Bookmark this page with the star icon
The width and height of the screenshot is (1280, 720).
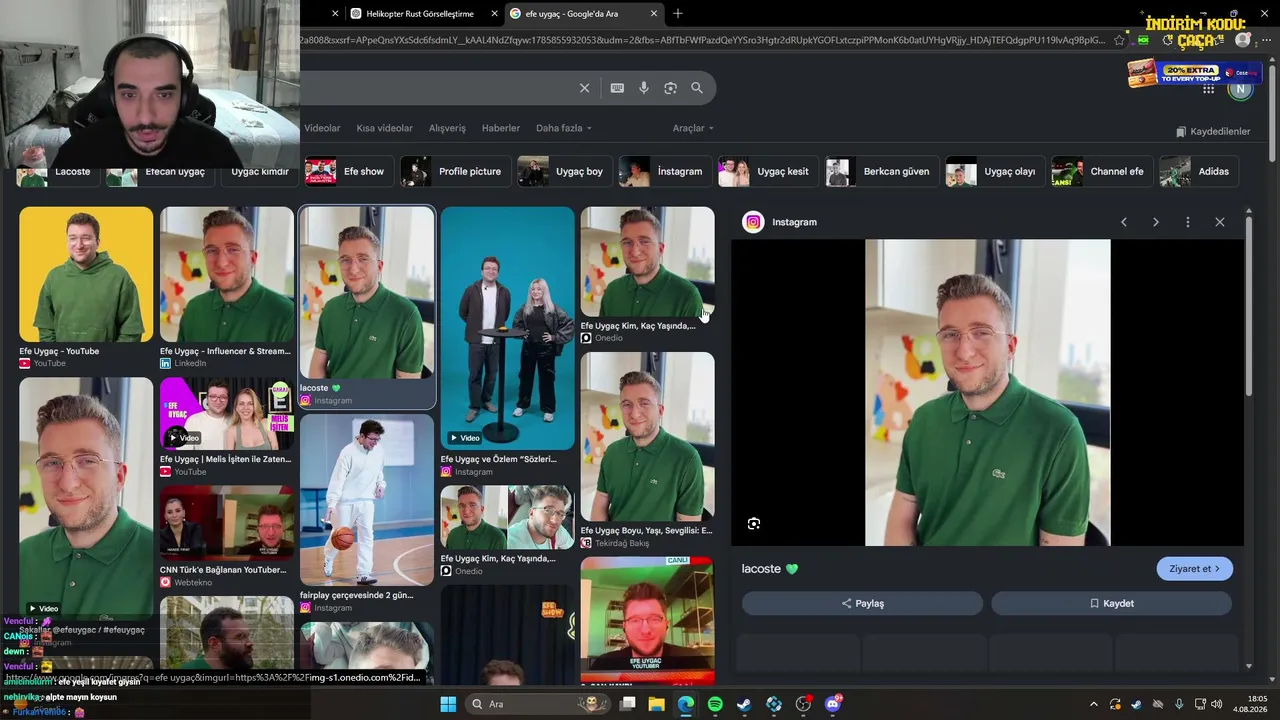pos(1119,40)
